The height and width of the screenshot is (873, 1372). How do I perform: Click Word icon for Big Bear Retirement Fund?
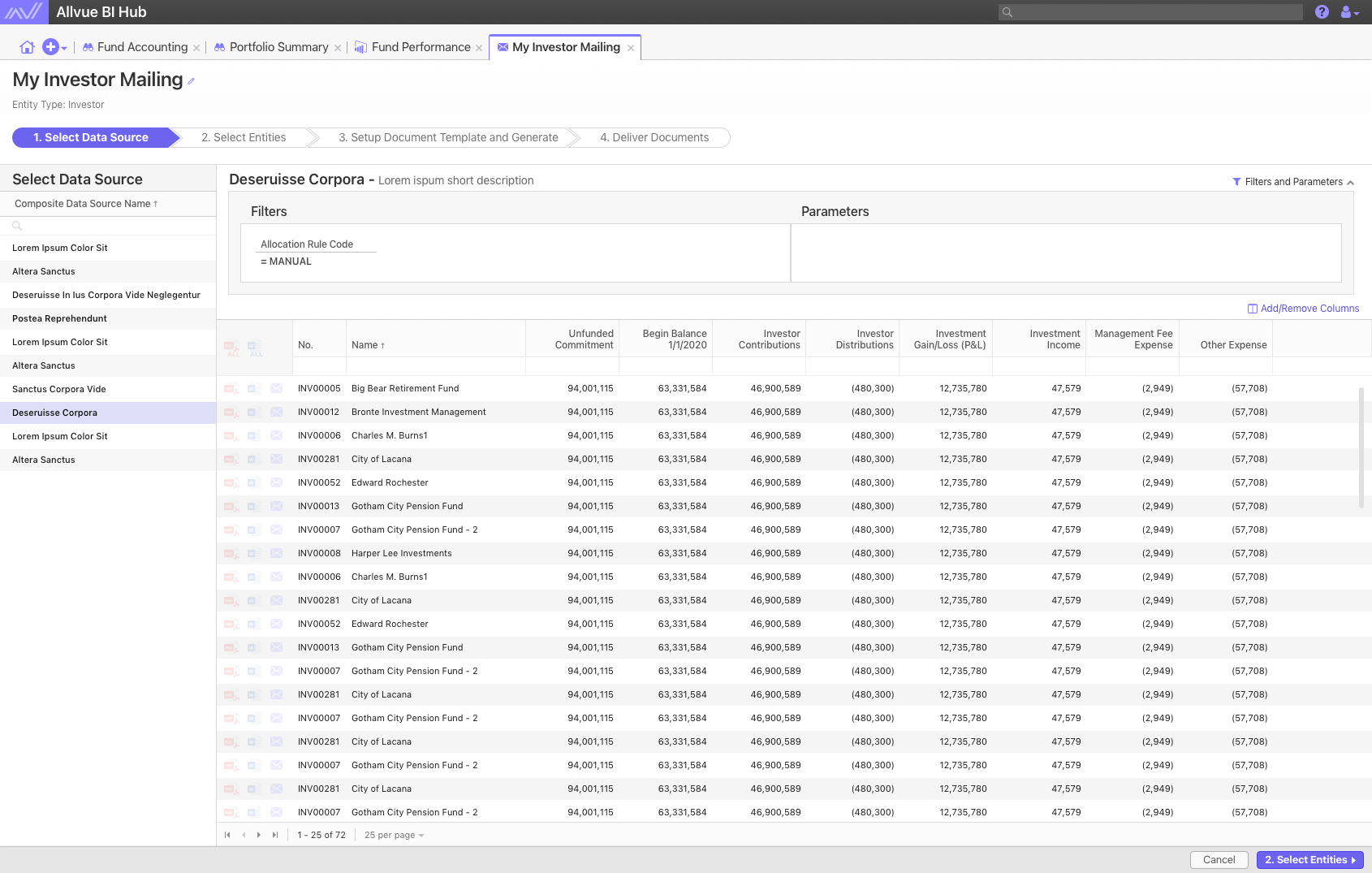[x=253, y=389]
